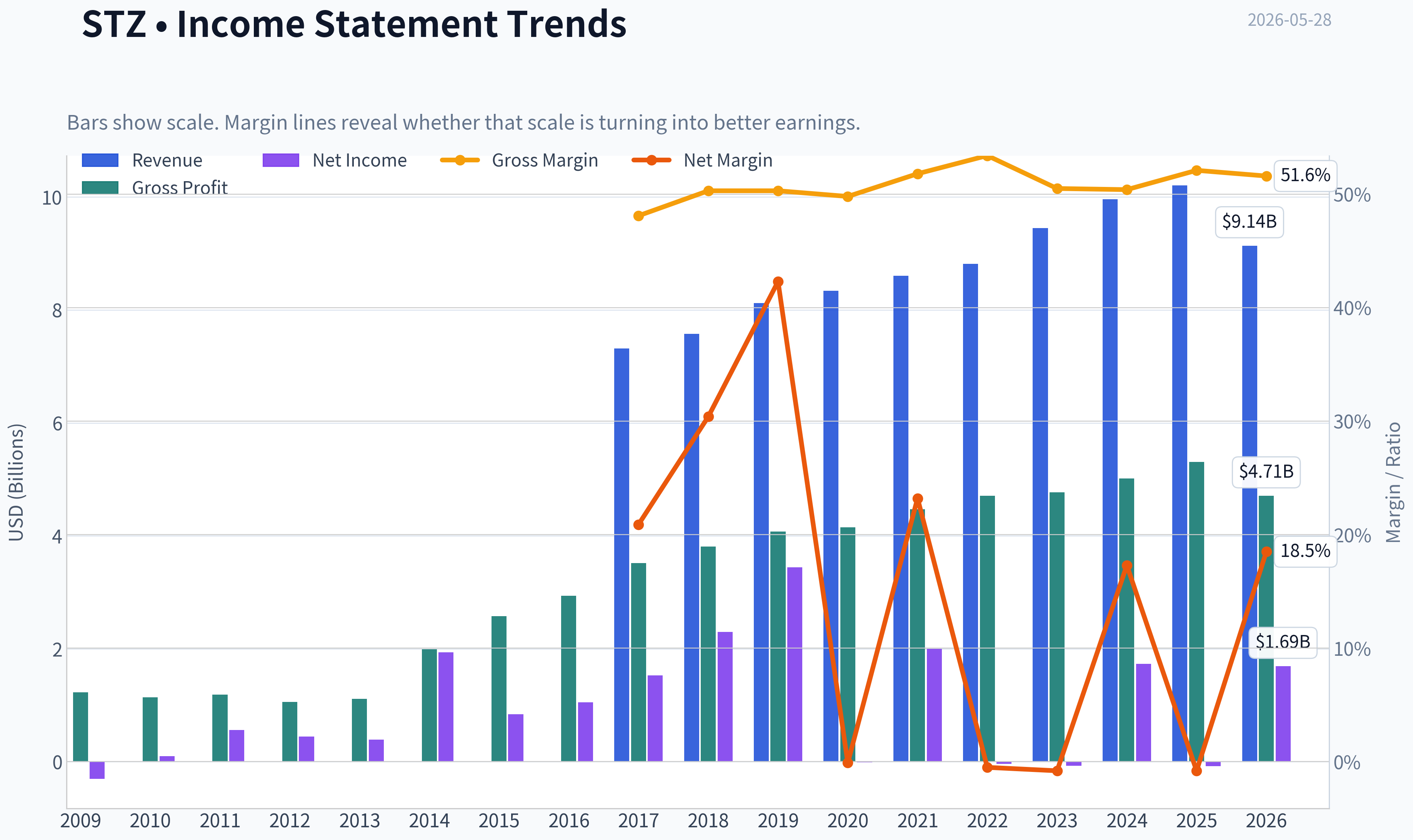
Task: Toggle the Net Margin legend entry
Action: (x=702, y=160)
